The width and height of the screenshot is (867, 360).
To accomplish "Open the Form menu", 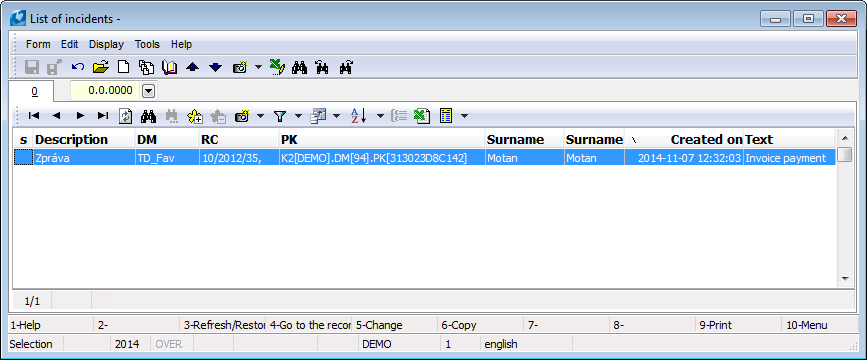I will [38, 44].
